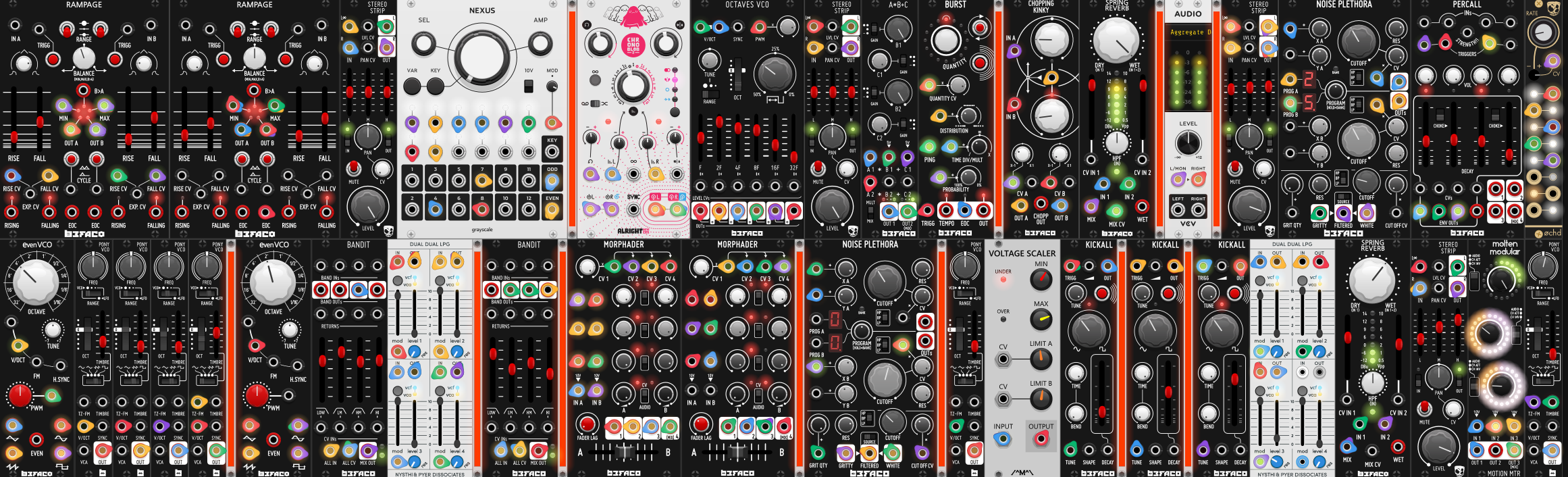Click the QUANTITY knob on Burst
The height and width of the screenshot is (477, 1568).
click(x=946, y=40)
